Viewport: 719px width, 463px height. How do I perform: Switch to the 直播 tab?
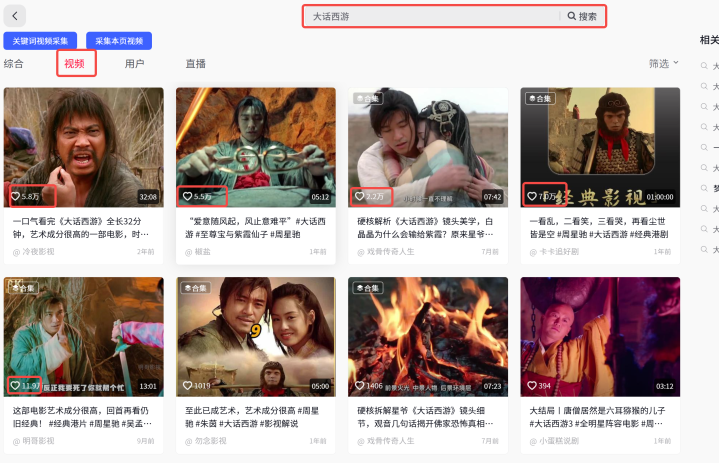(195, 64)
